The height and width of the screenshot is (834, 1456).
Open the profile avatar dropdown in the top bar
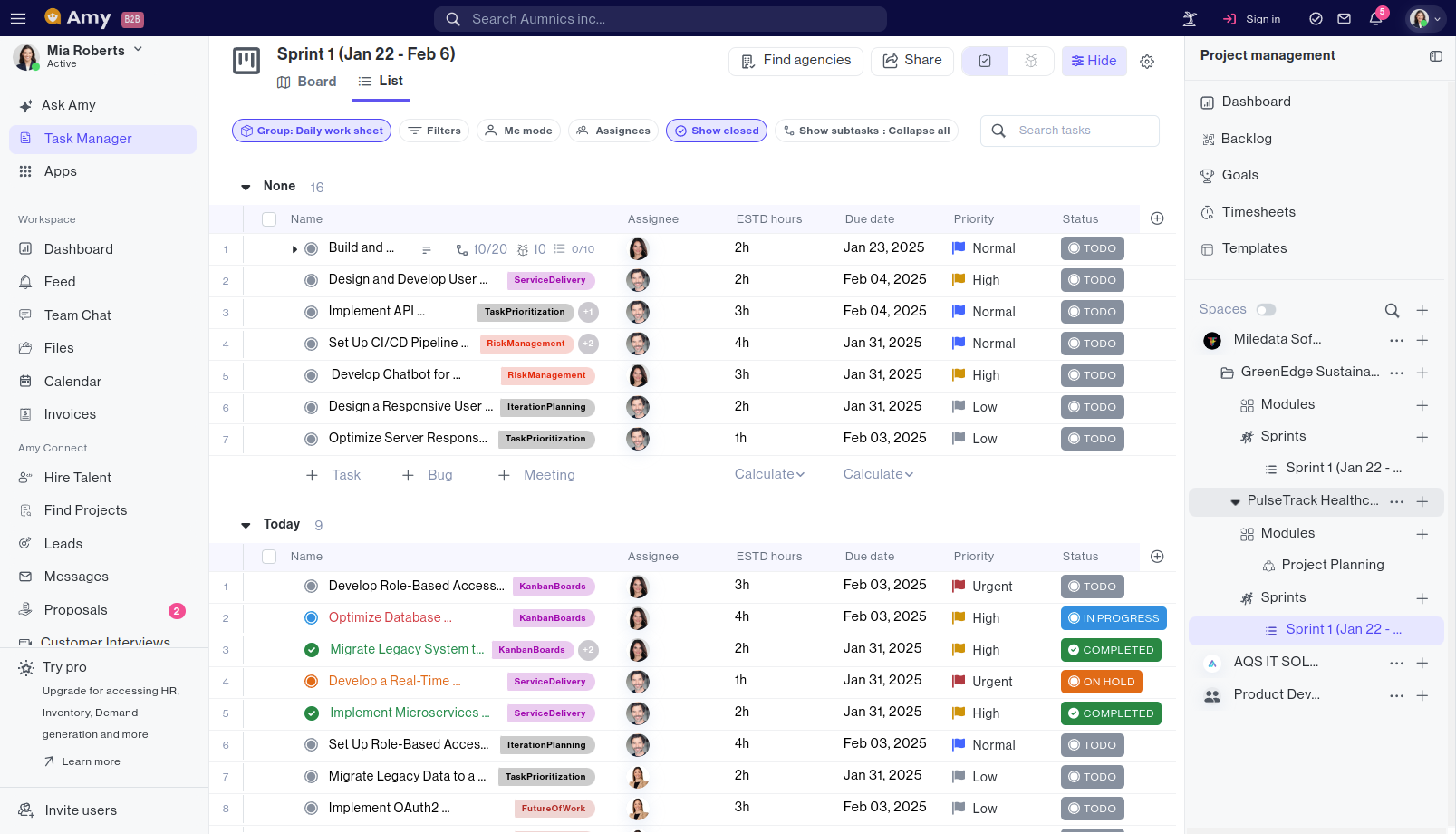pos(1425,19)
